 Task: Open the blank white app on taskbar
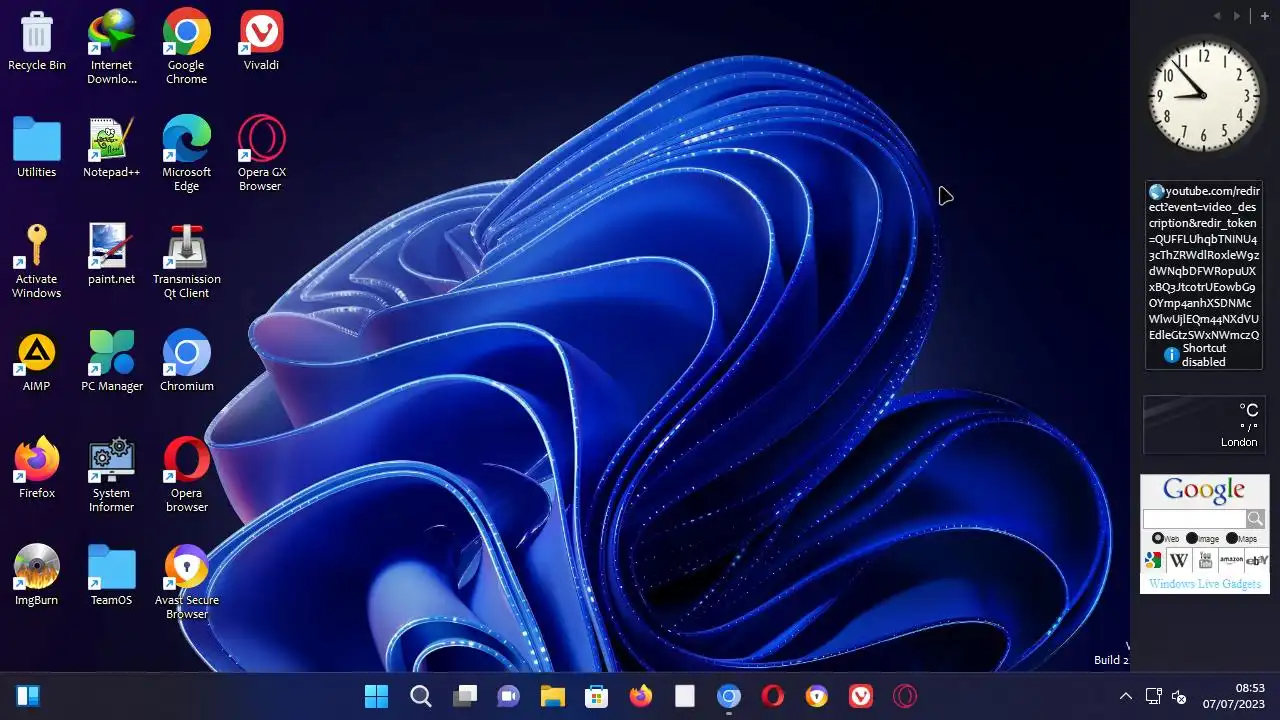point(685,696)
